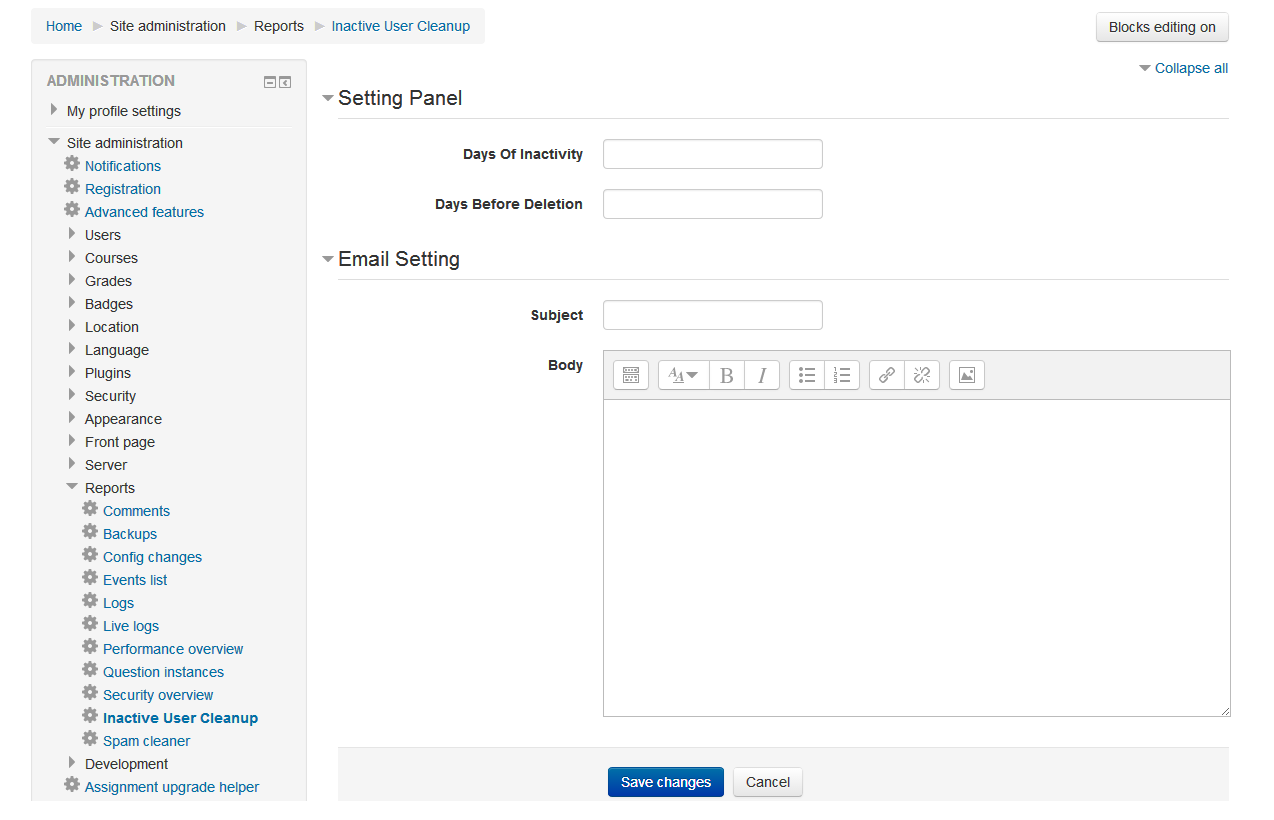This screenshot has height=820, width=1274.
Task: Click the gear icon beside Spam cleaner
Action: (90, 739)
